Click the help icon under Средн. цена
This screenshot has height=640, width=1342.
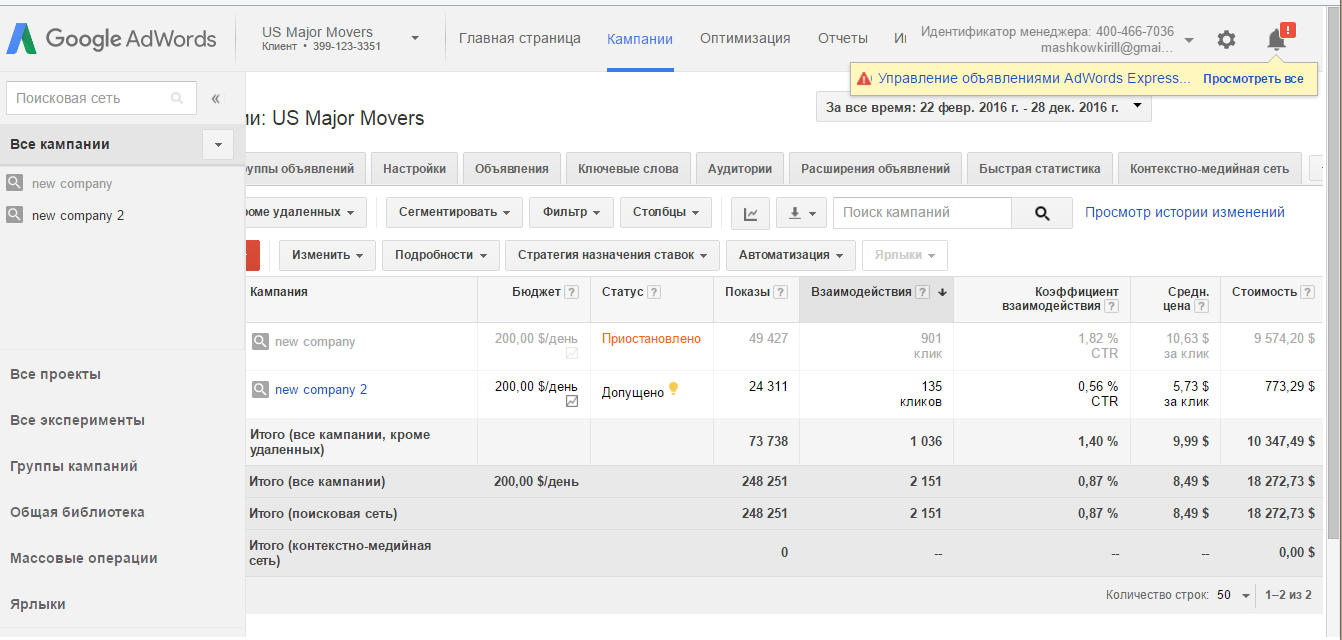[1201, 307]
